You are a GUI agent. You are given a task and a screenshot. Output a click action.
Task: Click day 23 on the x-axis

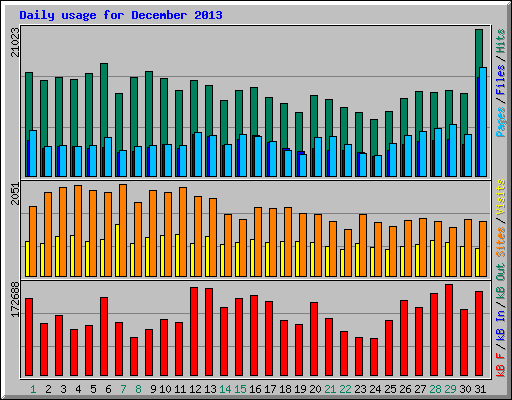pyautogui.click(x=360, y=389)
